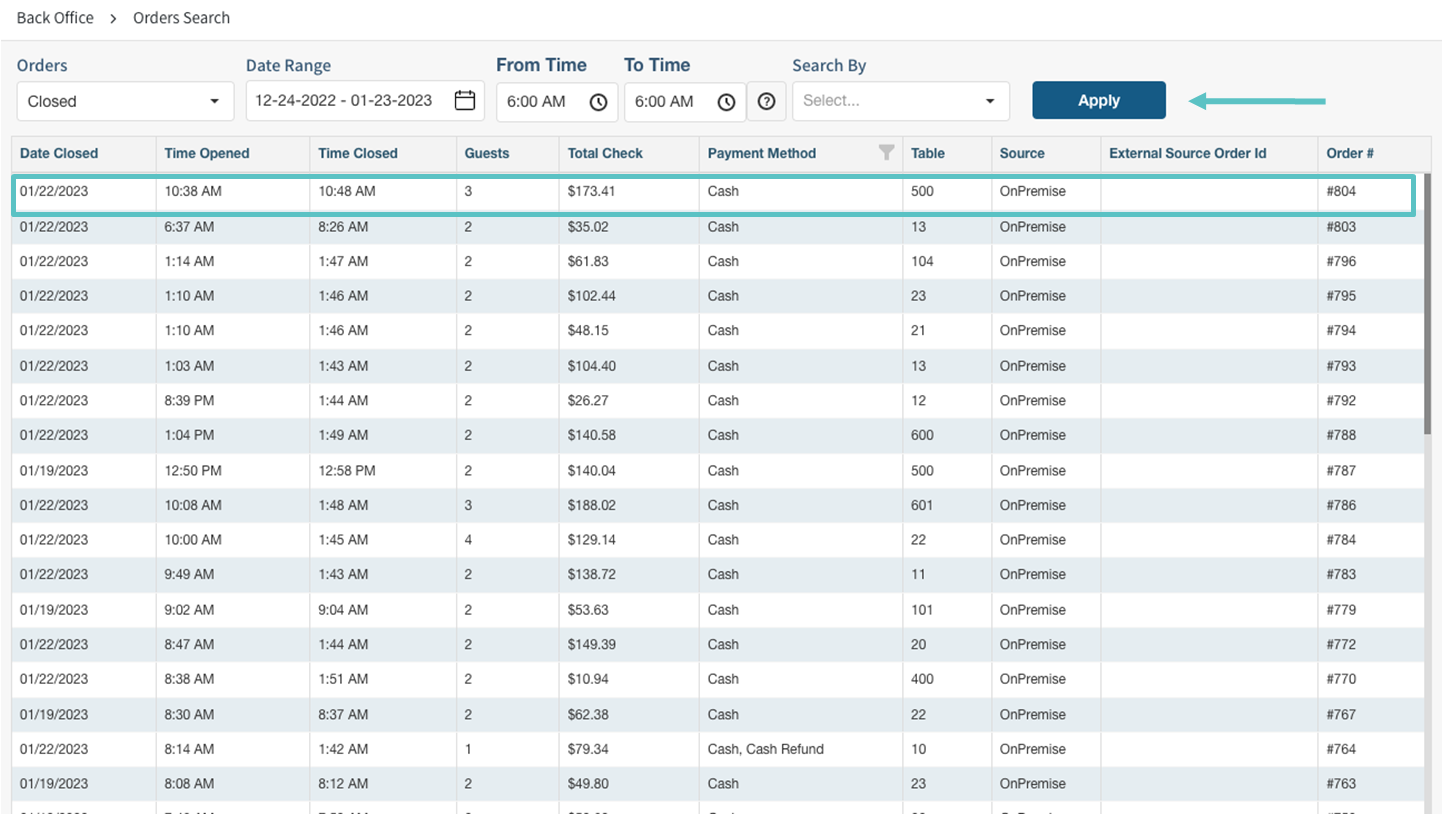Sort by Date Closed column header
Image resolution: width=1443 pixels, height=815 pixels.
point(59,153)
